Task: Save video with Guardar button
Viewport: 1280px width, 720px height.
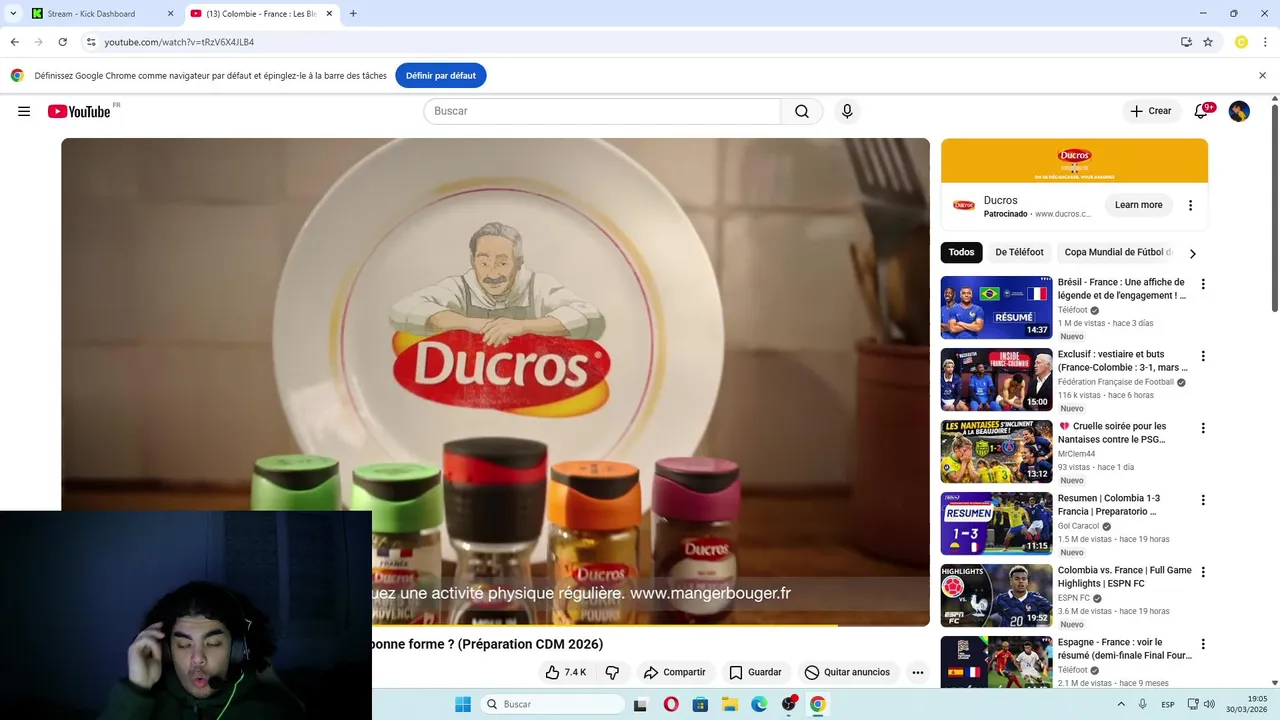Action: [x=755, y=672]
